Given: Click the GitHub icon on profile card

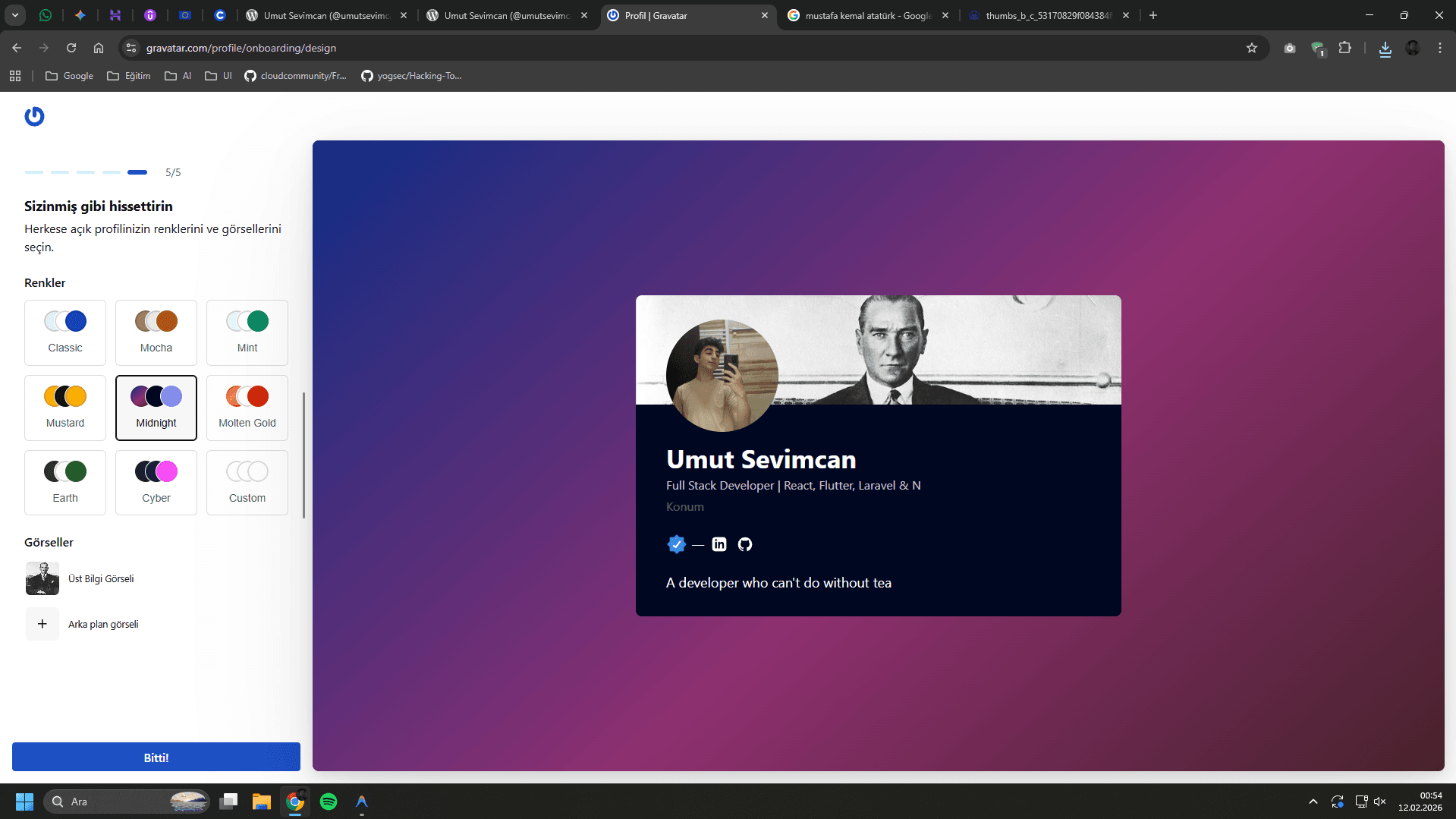Looking at the screenshot, I should [745, 544].
